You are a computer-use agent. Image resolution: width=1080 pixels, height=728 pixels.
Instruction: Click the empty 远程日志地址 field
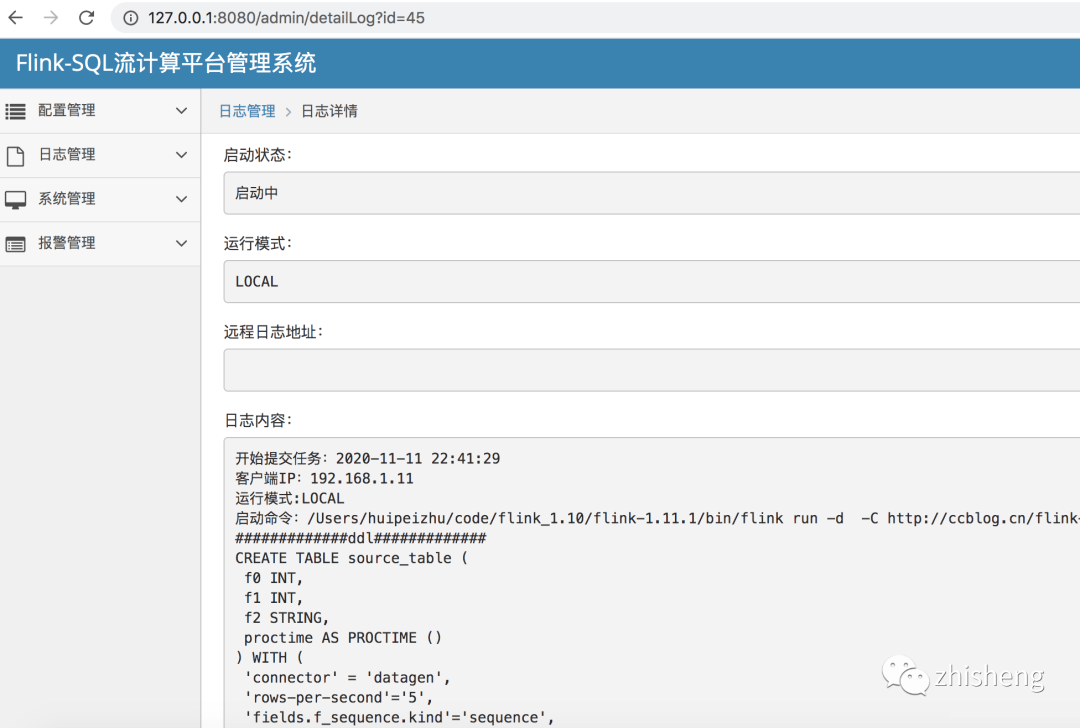click(x=652, y=370)
